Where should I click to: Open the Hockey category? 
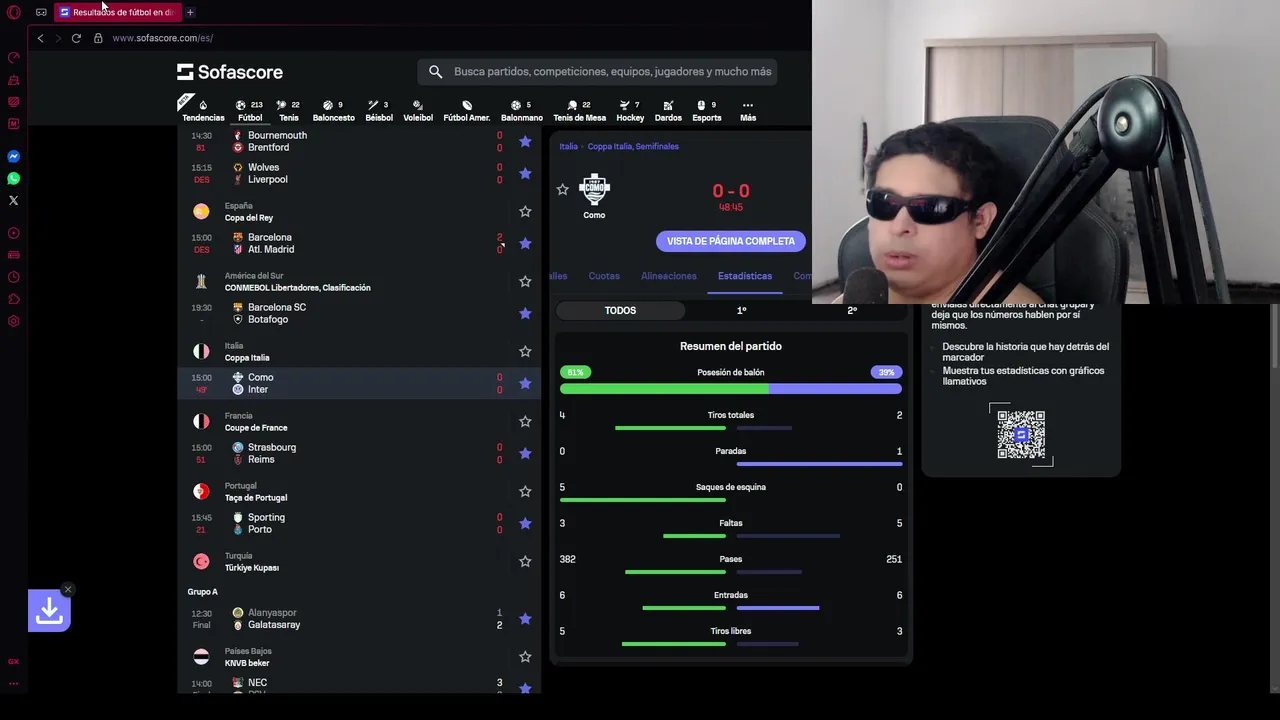point(630,110)
